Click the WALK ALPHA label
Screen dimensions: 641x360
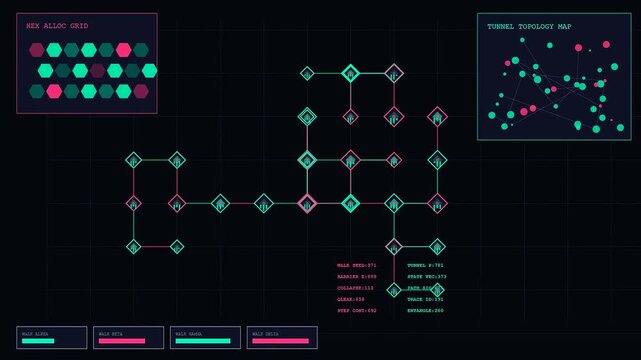point(35,334)
